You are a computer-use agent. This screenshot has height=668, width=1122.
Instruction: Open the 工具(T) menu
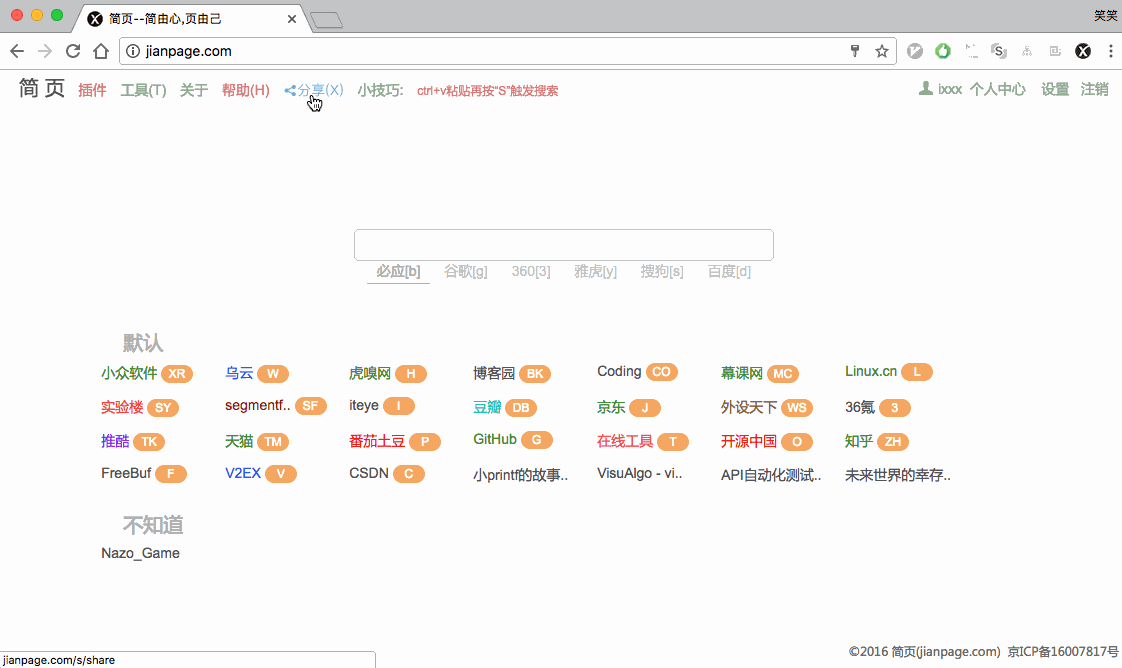(x=143, y=90)
